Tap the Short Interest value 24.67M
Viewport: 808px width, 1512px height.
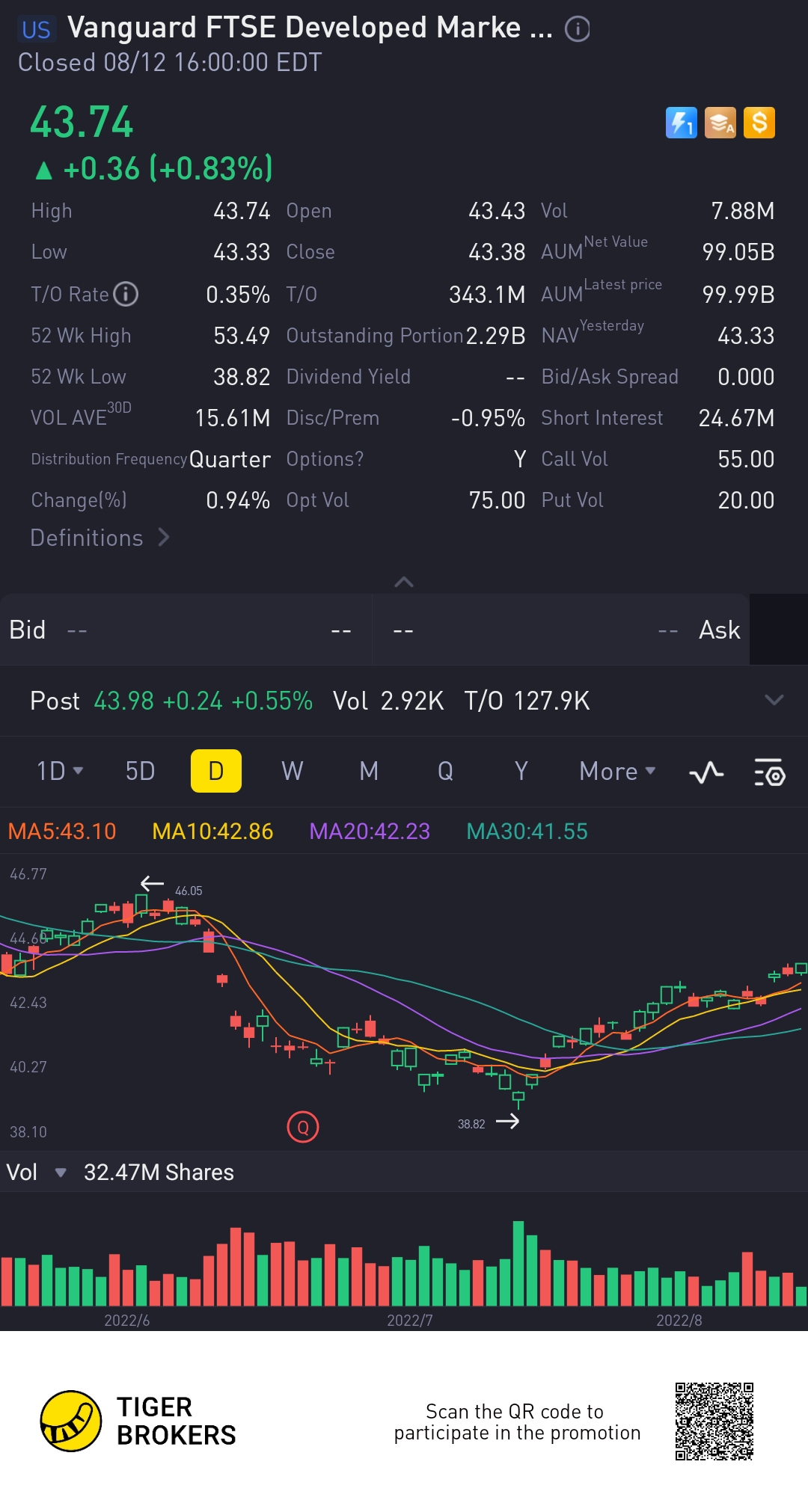(736, 418)
